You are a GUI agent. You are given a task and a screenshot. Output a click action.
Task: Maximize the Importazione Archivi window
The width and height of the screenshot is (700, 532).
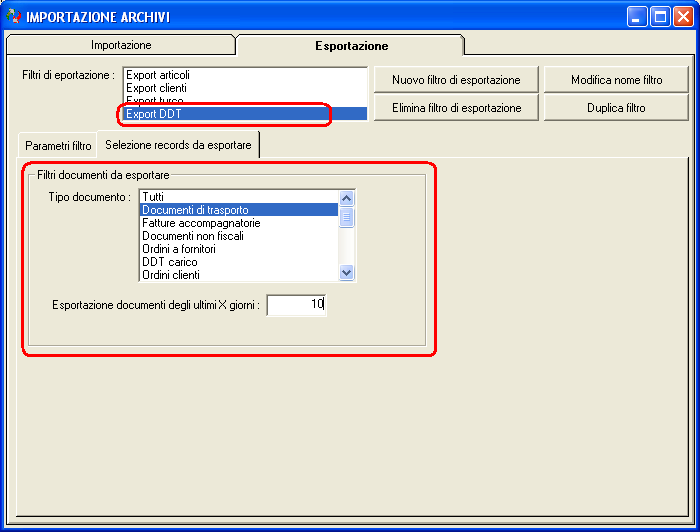660,17
